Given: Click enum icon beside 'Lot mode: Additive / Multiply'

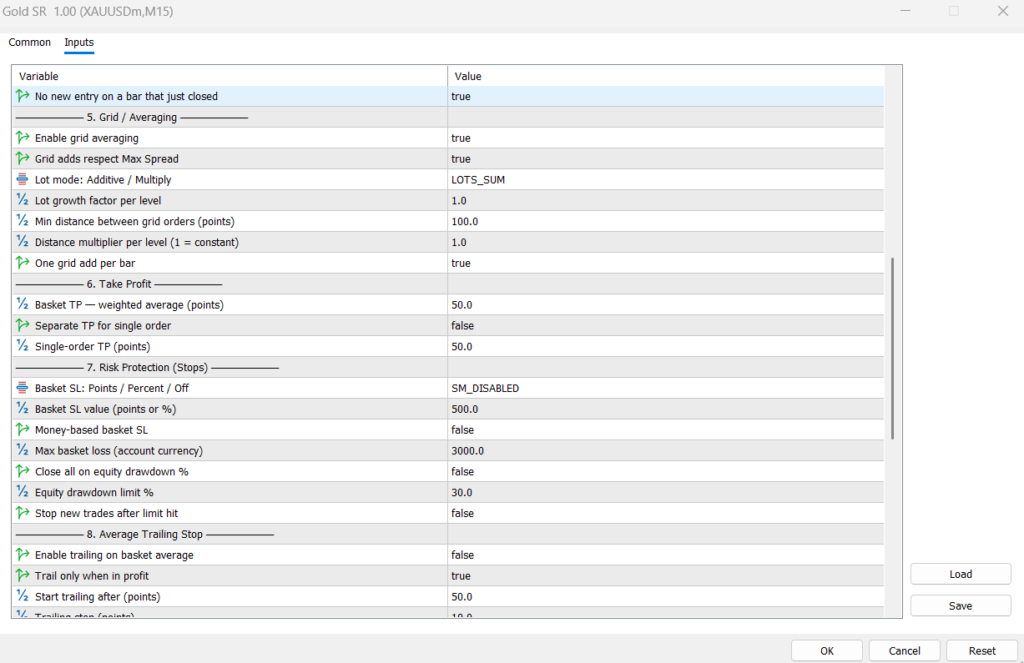Looking at the screenshot, I should (23, 180).
